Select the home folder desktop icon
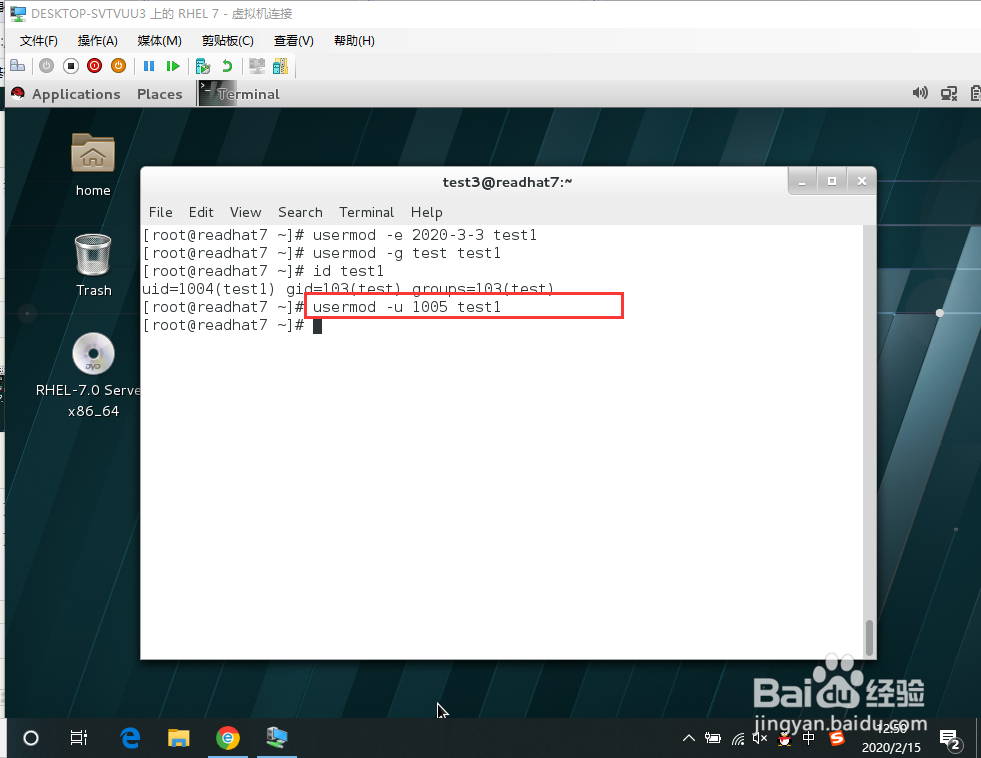Screen dimensions: 981x758 (93, 164)
